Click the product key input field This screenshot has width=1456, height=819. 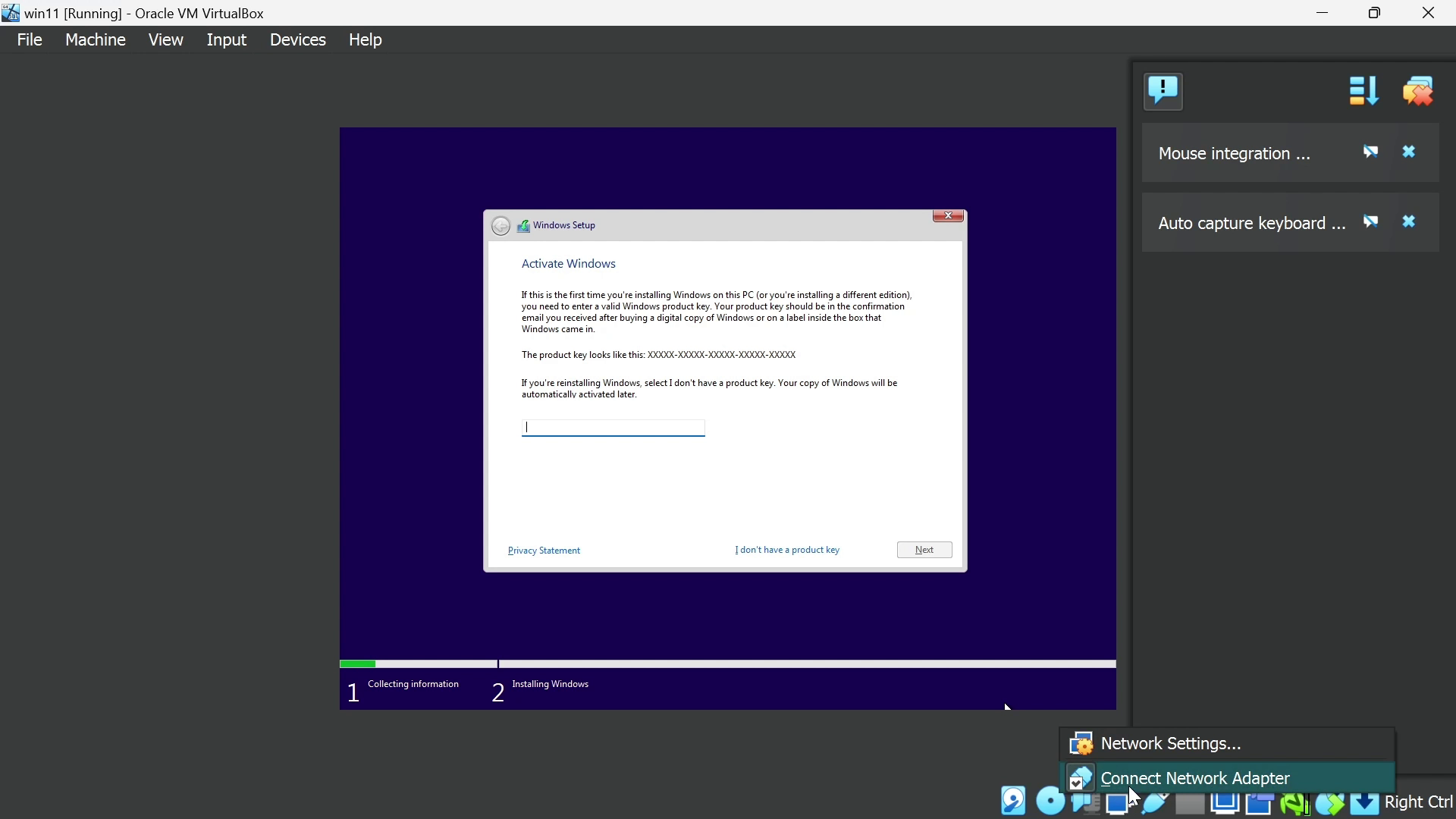pyautogui.click(x=613, y=428)
